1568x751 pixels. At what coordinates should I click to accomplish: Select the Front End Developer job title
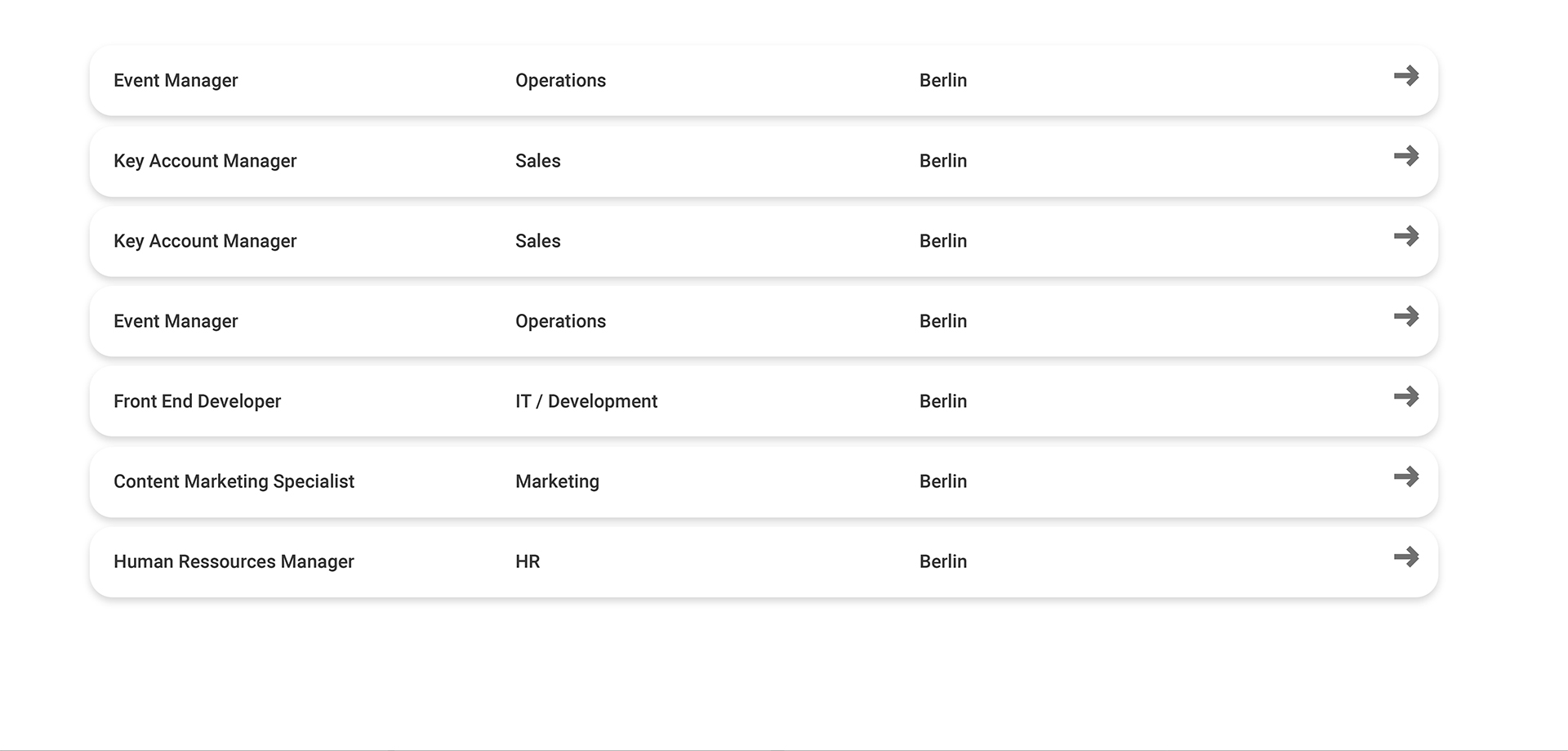coord(197,401)
